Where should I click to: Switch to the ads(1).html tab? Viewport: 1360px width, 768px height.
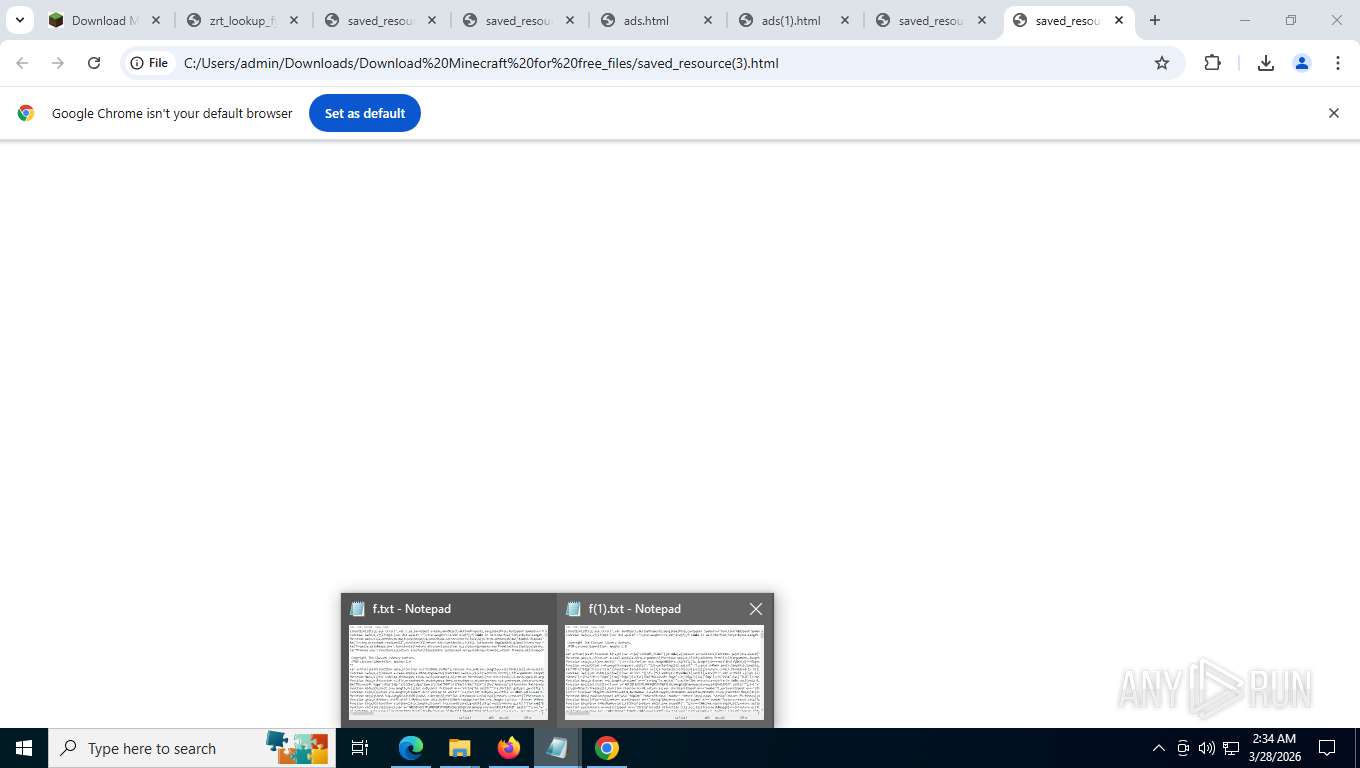pos(795,20)
